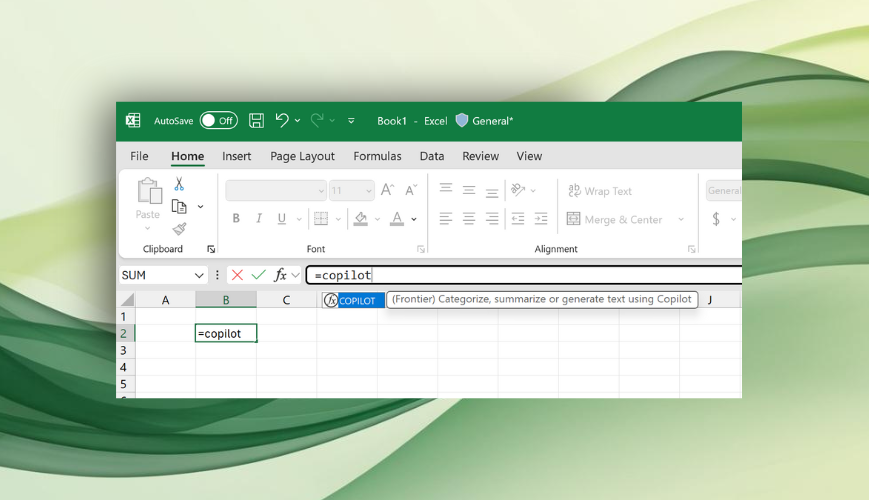869x500 pixels.
Task: Select the Home ribbon tab
Action: coord(187,156)
